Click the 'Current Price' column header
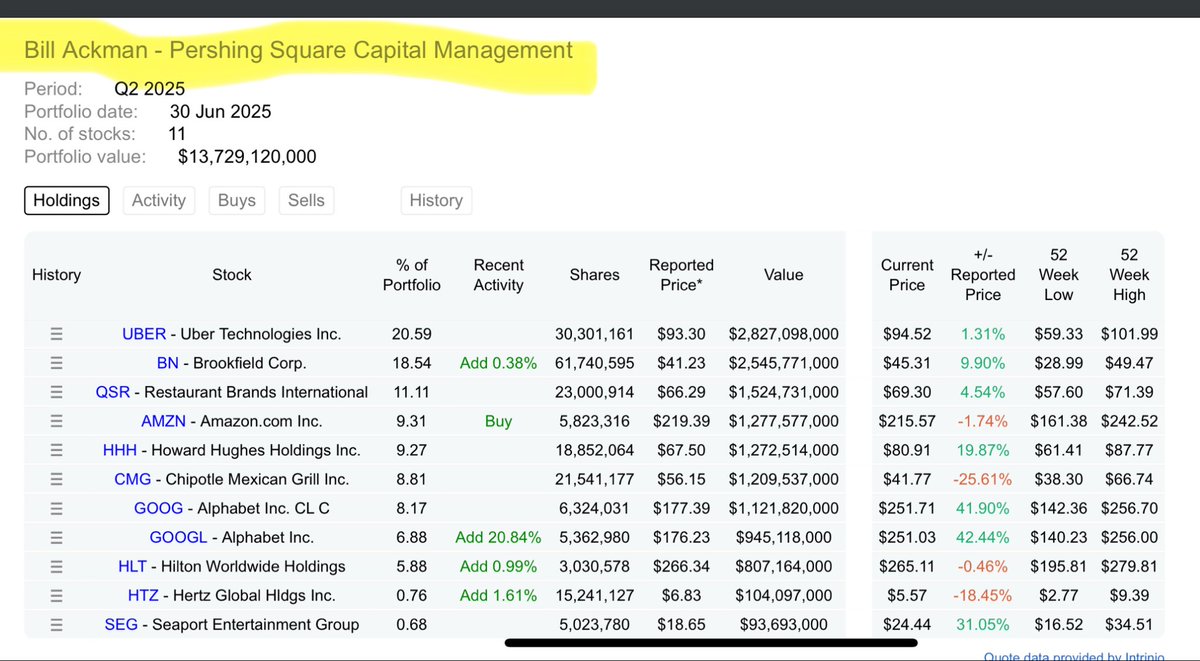1200x661 pixels. (x=907, y=275)
